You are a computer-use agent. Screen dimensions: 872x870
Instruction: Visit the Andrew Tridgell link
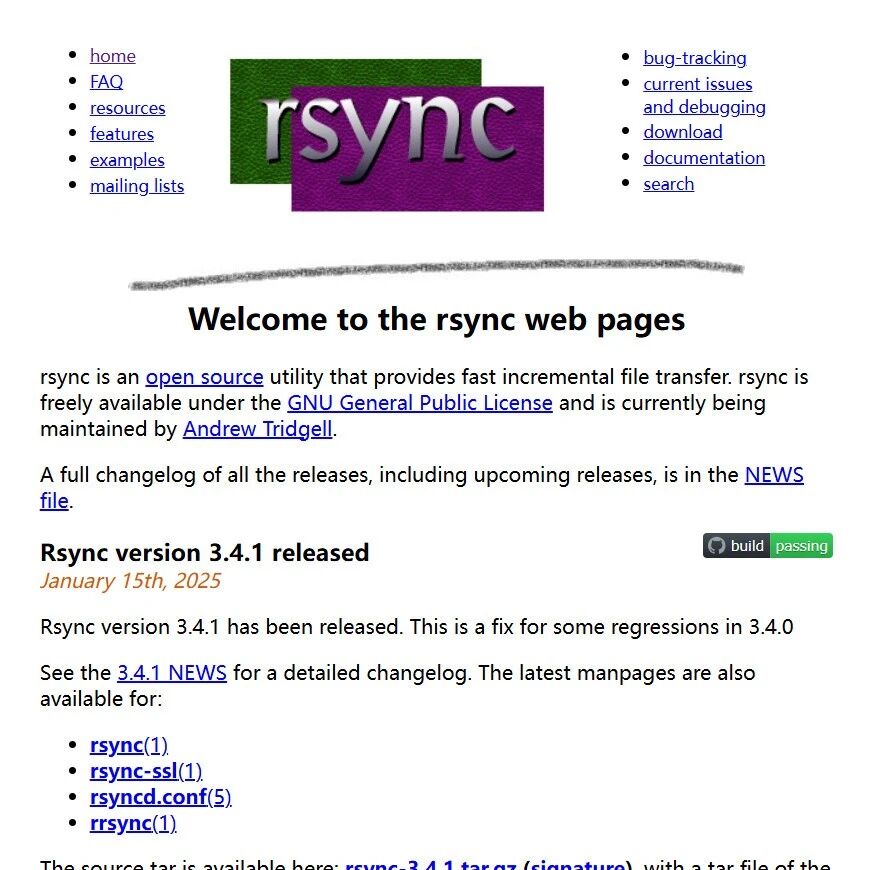257,429
